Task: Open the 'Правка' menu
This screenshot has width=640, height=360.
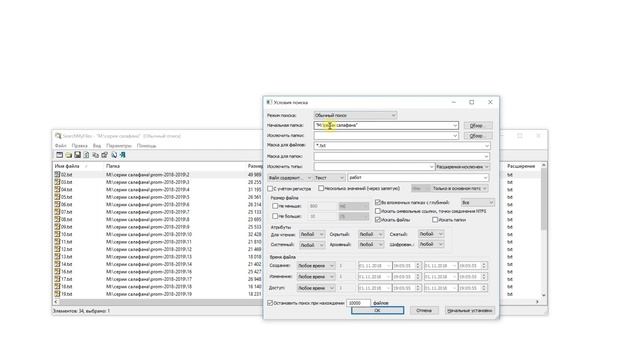Action: [x=79, y=146]
